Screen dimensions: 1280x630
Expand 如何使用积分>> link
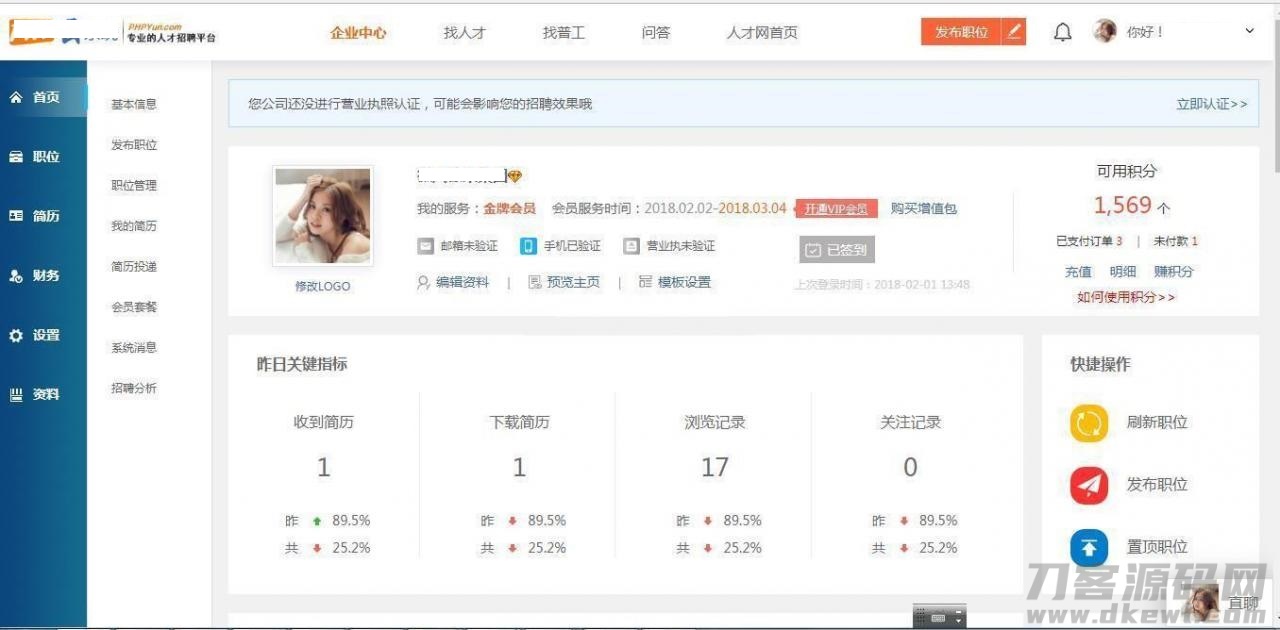tap(1126, 297)
